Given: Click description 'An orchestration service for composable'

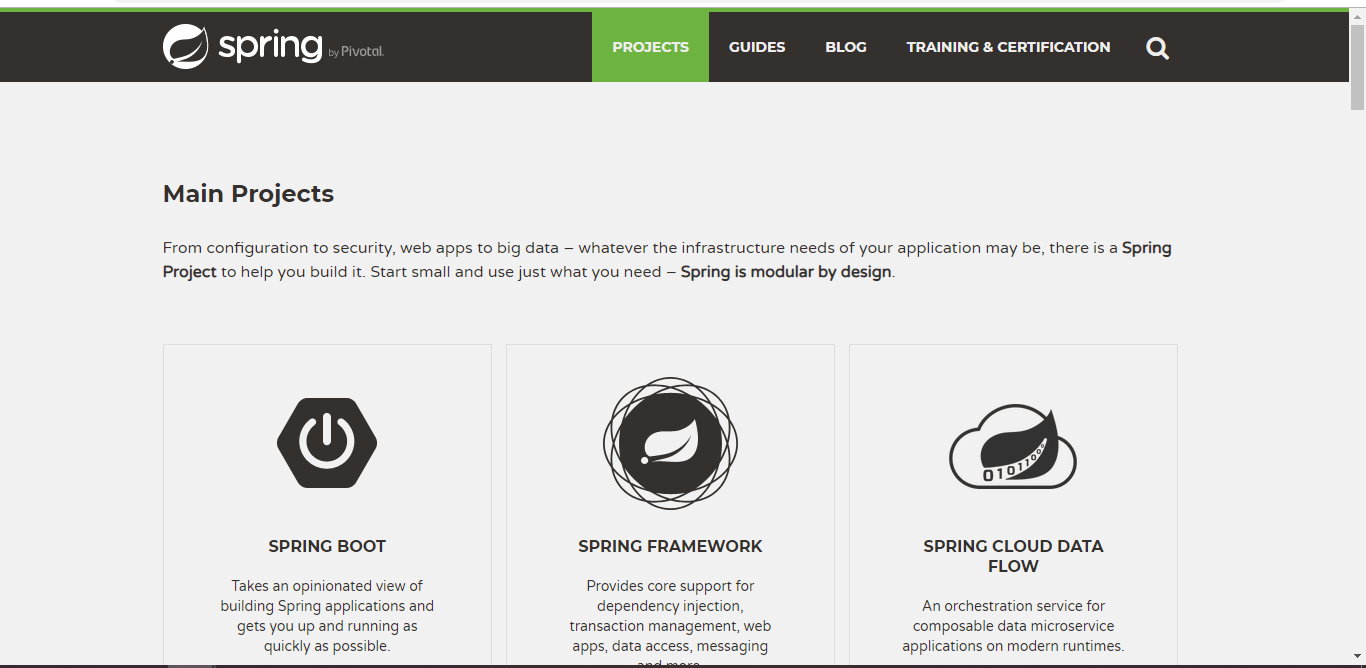Looking at the screenshot, I should pyautogui.click(x=1013, y=626).
